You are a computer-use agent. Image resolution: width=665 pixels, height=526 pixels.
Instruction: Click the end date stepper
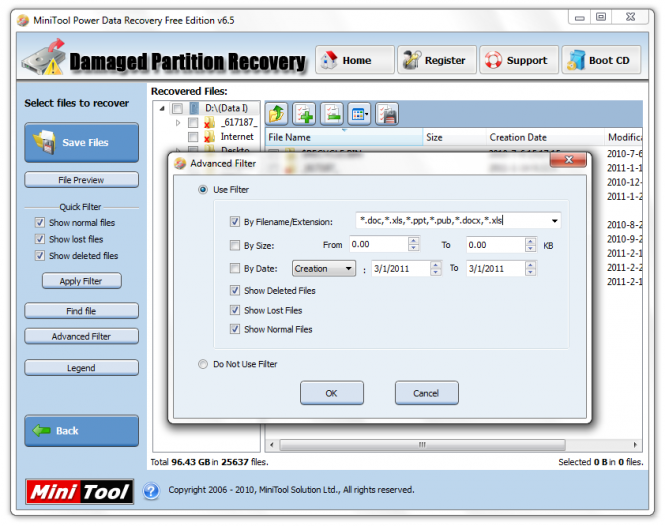point(530,268)
